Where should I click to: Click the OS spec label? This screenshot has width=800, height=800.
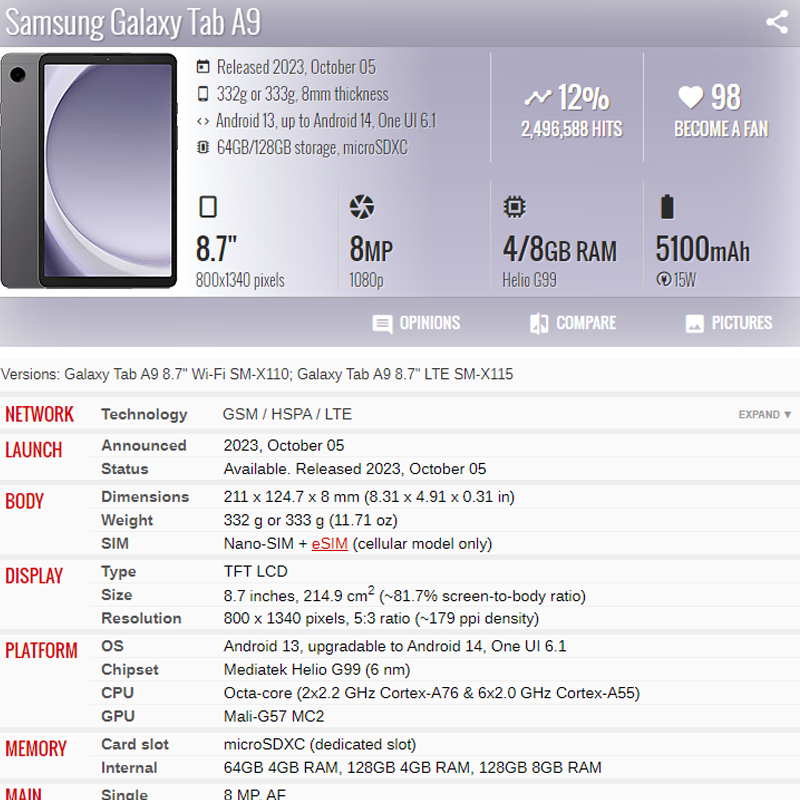tap(112, 646)
